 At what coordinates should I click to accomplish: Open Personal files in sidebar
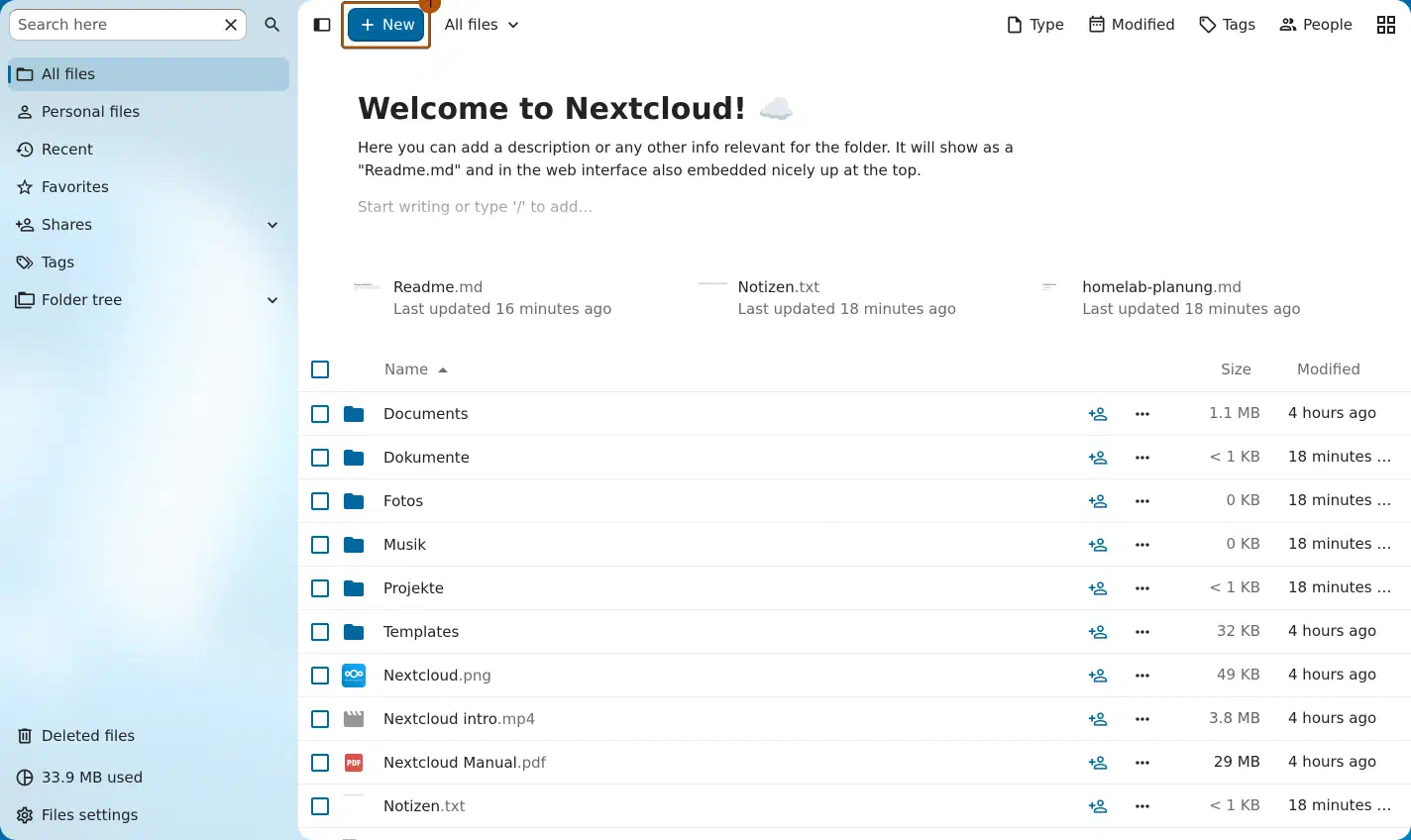coord(149,112)
